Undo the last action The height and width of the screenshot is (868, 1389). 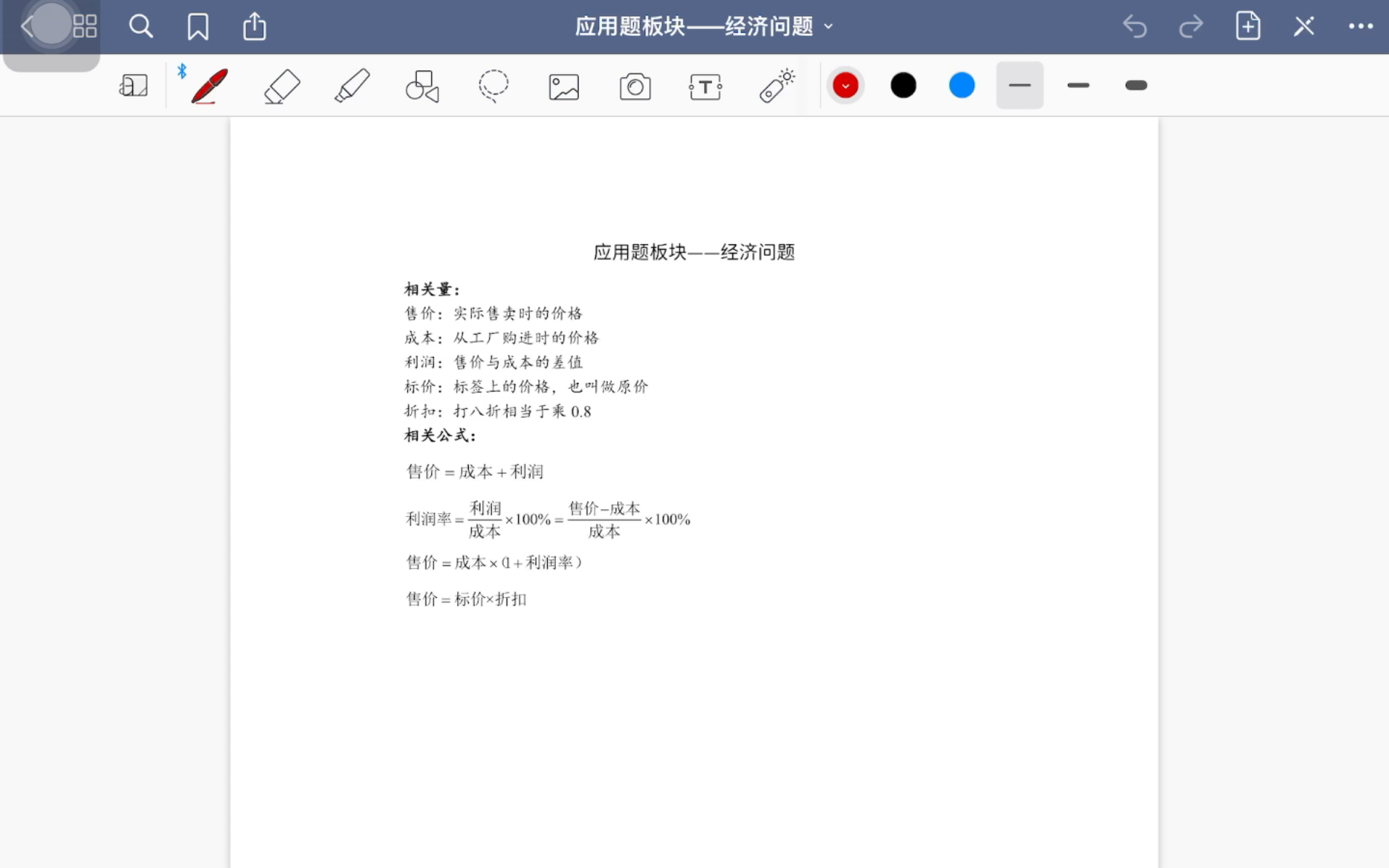click(1135, 27)
